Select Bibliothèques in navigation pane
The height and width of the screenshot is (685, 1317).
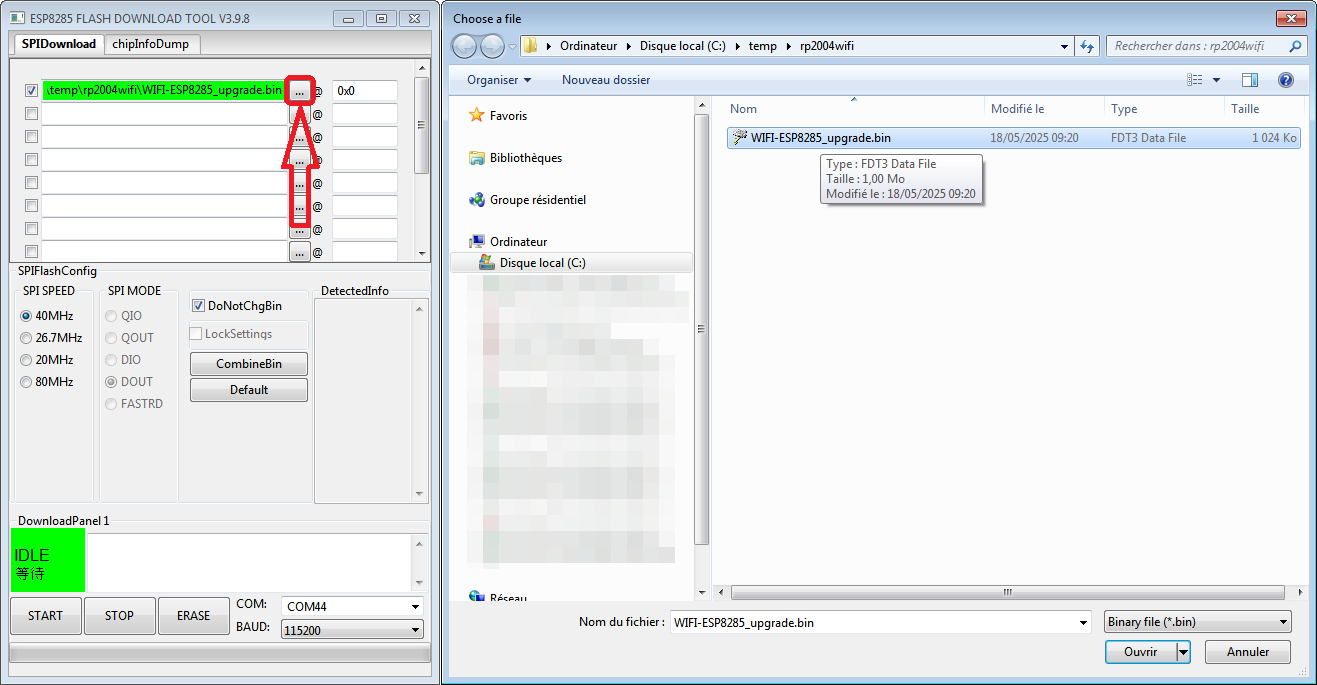pyautogui.click(x=525, y=158)
